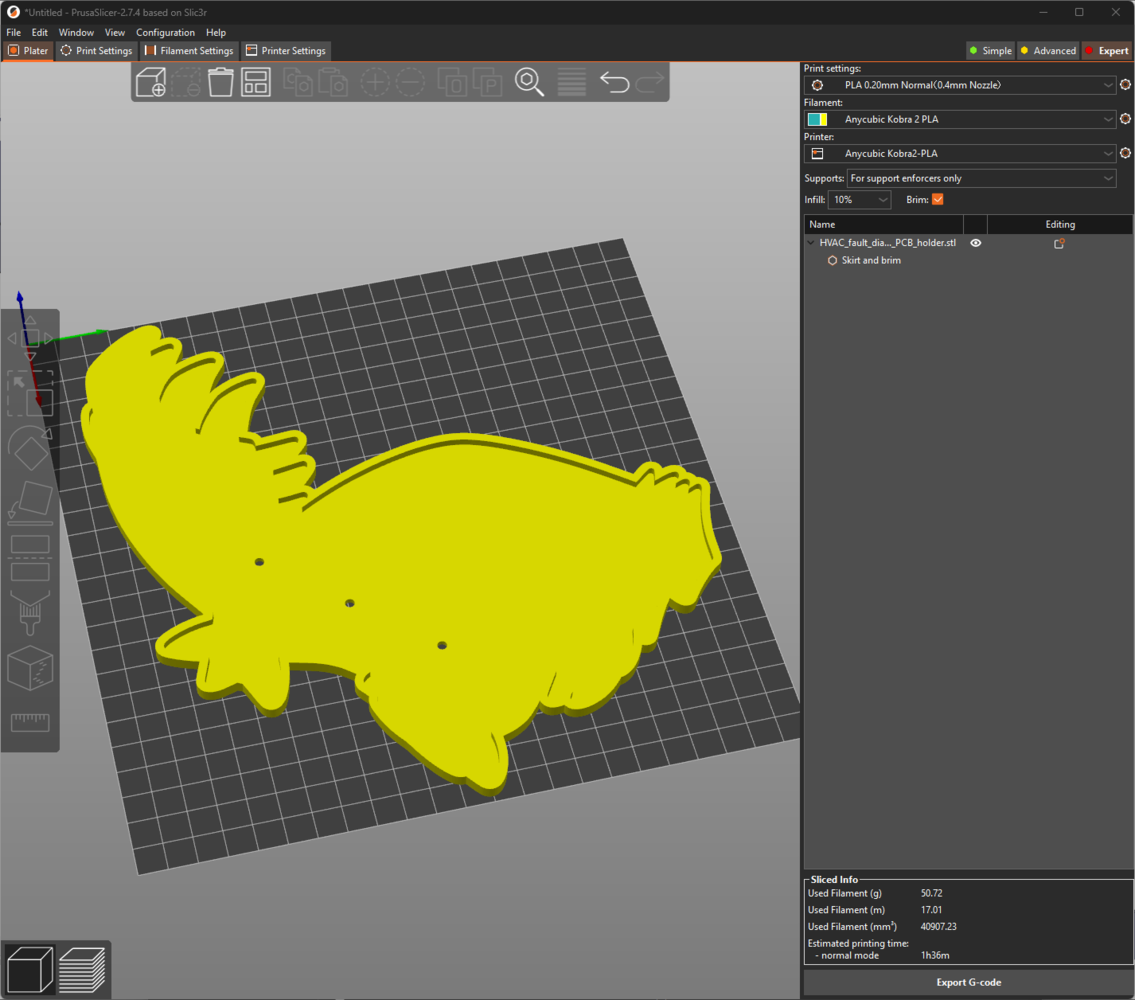
Task: Select the Place on face tool
Action: click(x=29, y=503)
